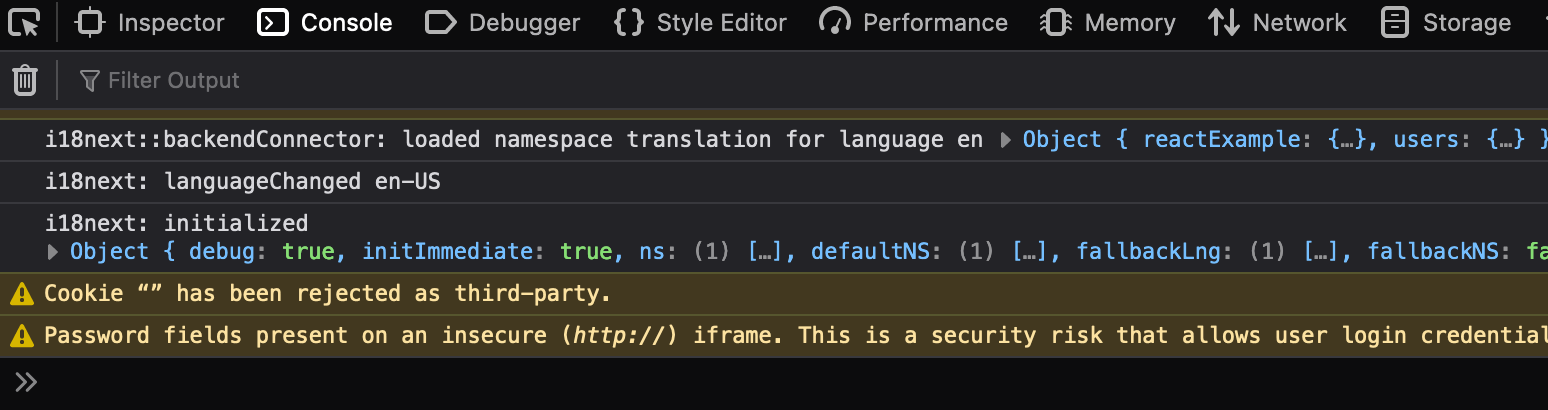The height and width of the screenshot is (410, 1548).
Task: Expand the debug Object under initialized
Action: pos(54,252)
